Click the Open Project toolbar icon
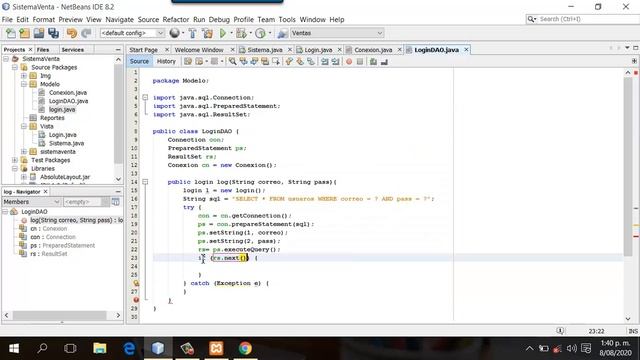 point(39,33)
